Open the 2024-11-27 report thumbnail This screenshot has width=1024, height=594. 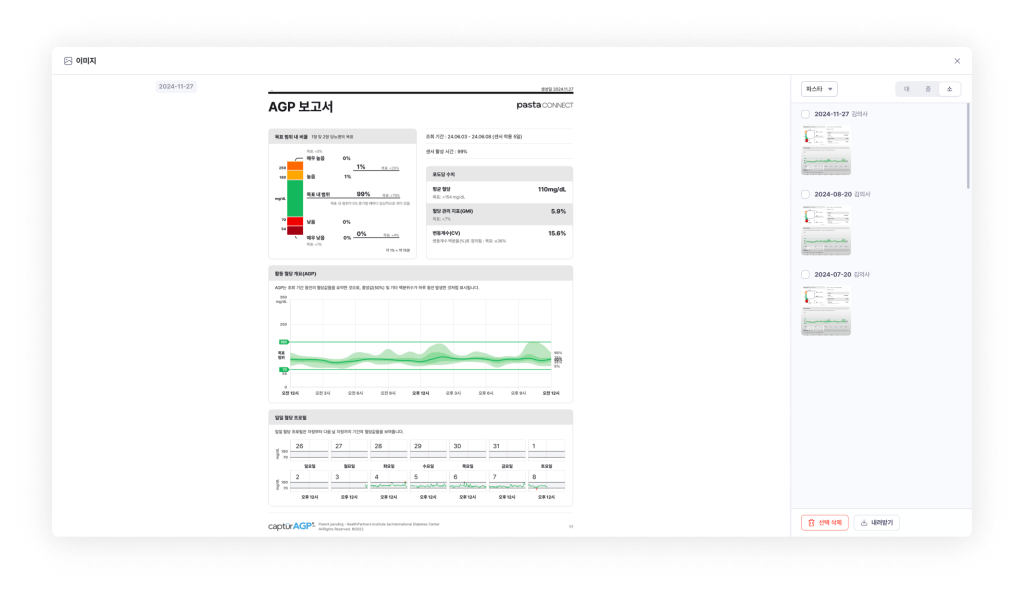[x=826, y=150]
